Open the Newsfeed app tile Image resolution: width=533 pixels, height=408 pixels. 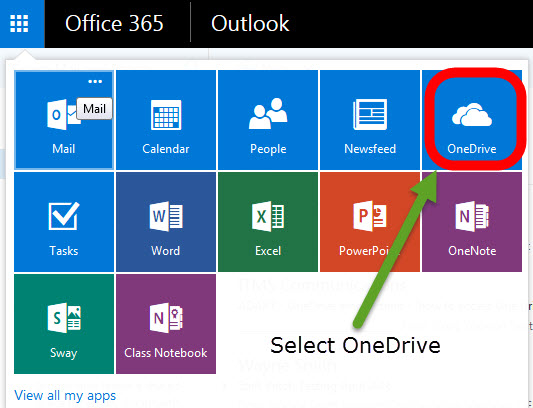tap(370, 120)
